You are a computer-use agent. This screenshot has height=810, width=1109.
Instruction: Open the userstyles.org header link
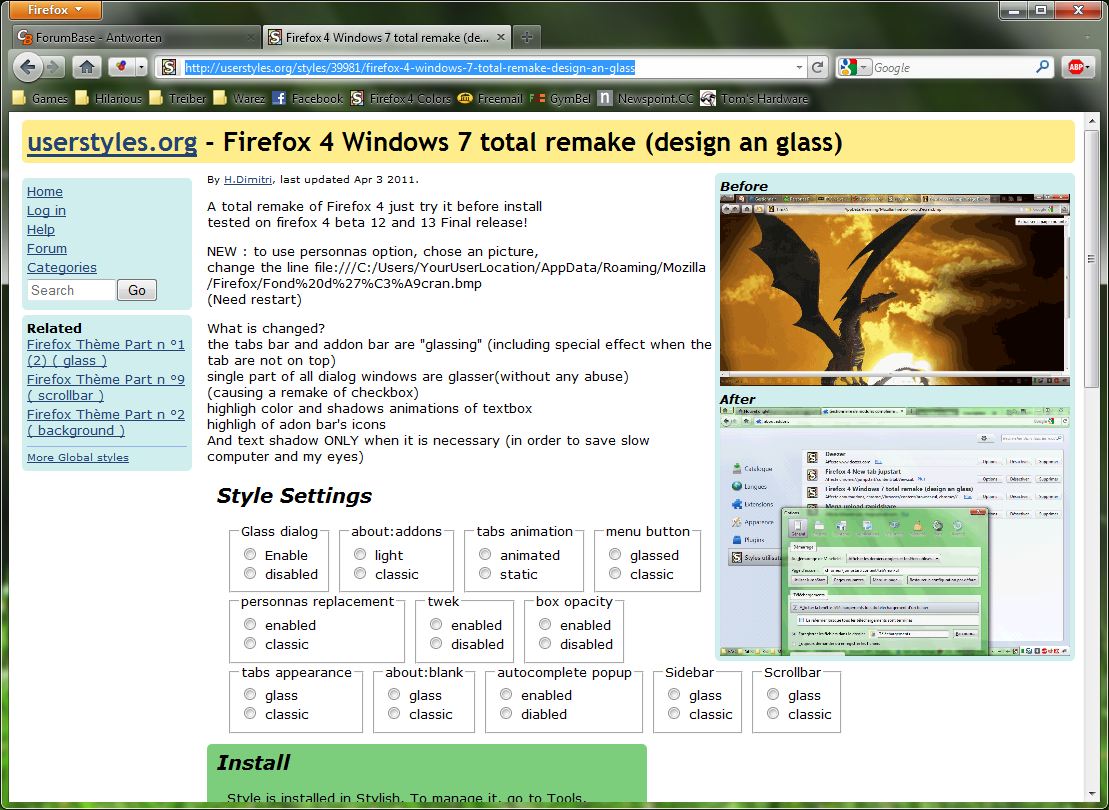pos(112,142)
